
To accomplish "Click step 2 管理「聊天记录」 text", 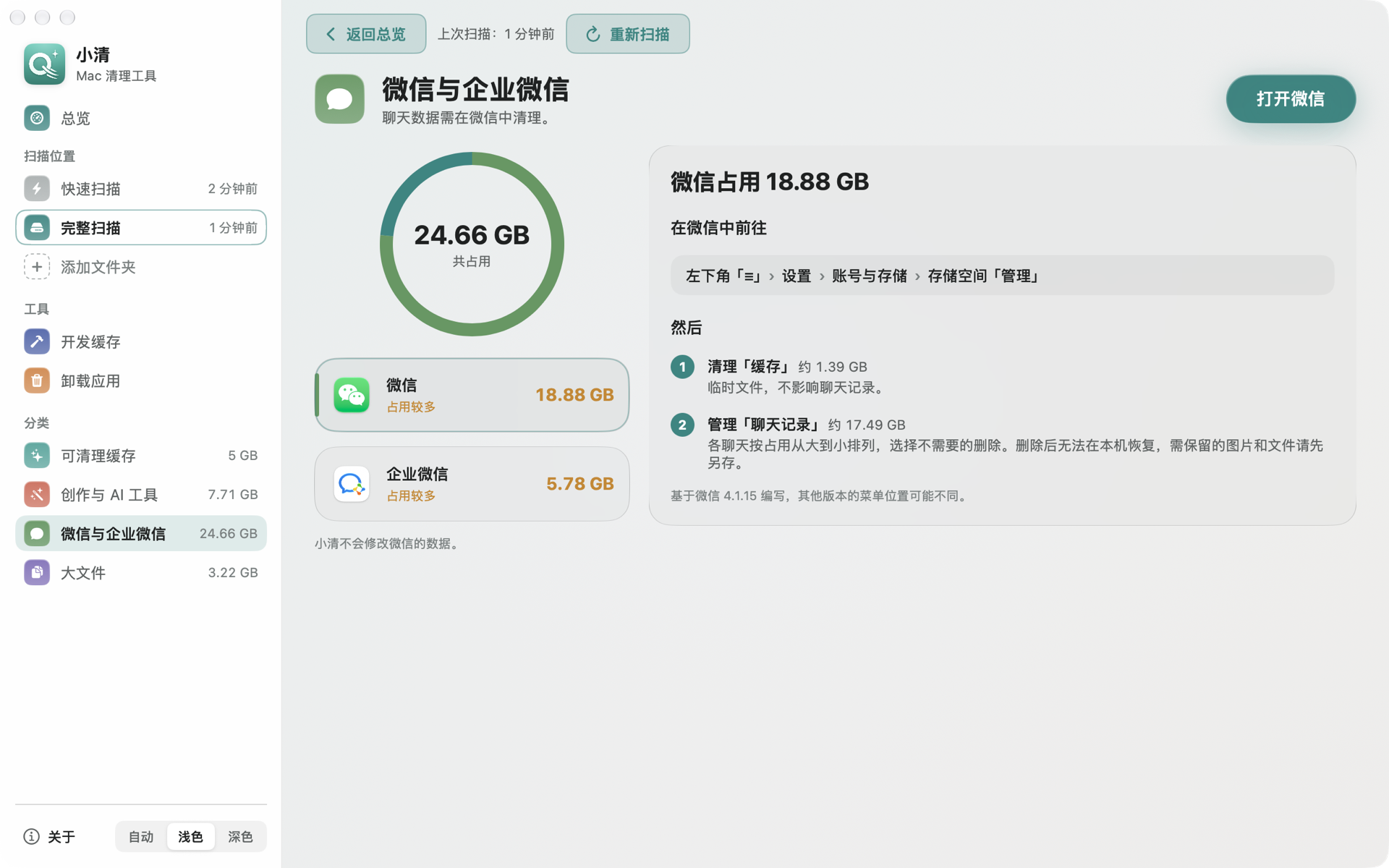I will tap(764, 425).
